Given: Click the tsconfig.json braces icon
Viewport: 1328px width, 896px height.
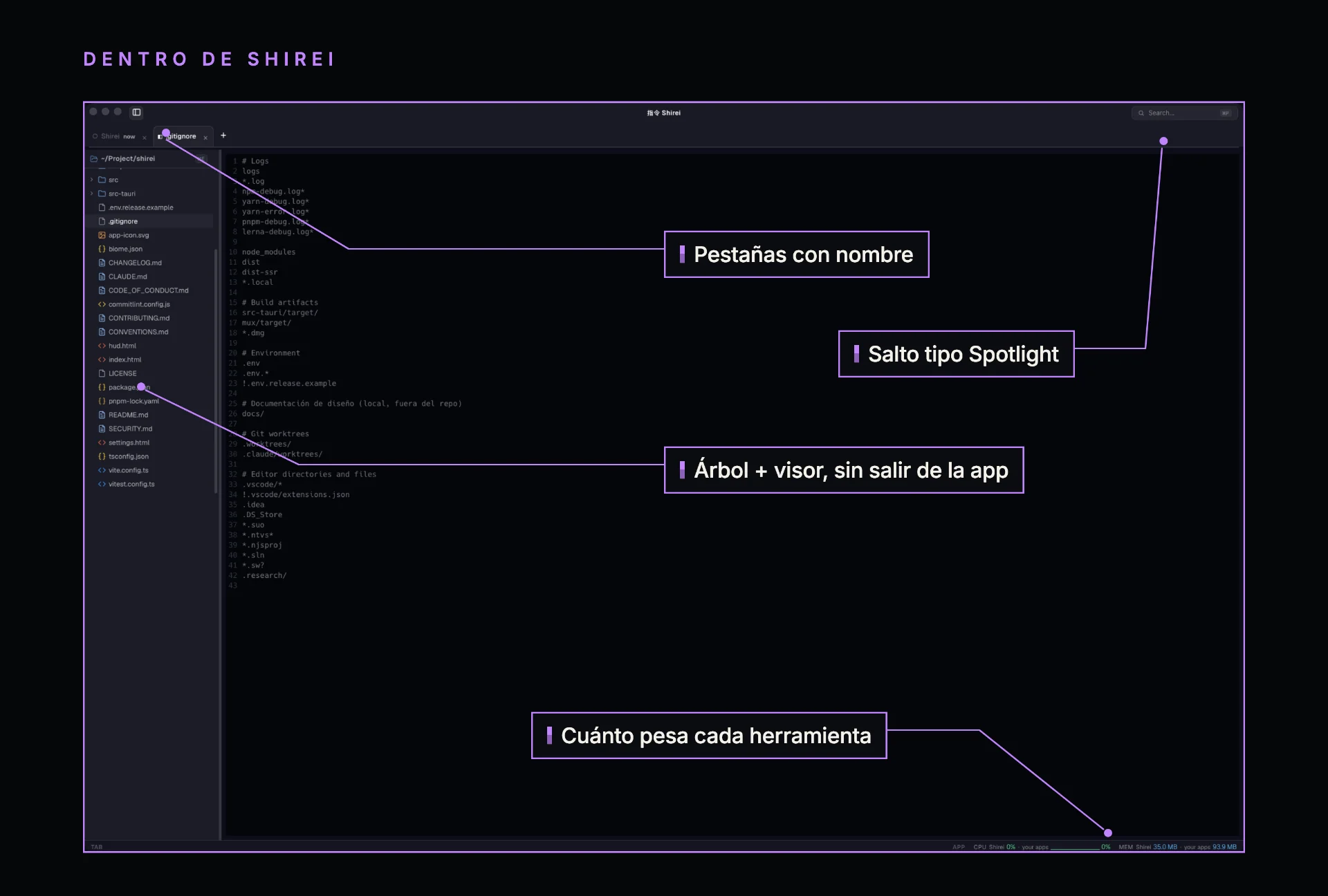Looking at the screenshot, I should tap(102, 456).
